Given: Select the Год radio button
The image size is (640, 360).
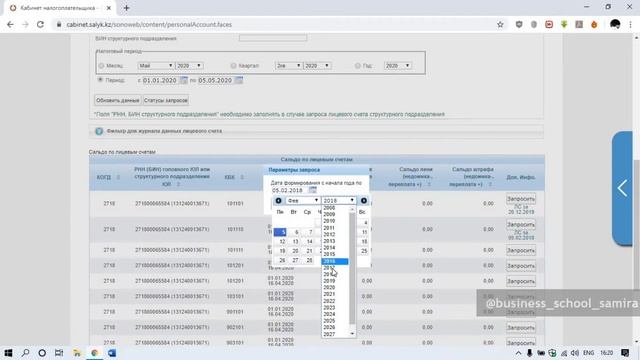Looking at the screenshot, I should click(358, 66).
